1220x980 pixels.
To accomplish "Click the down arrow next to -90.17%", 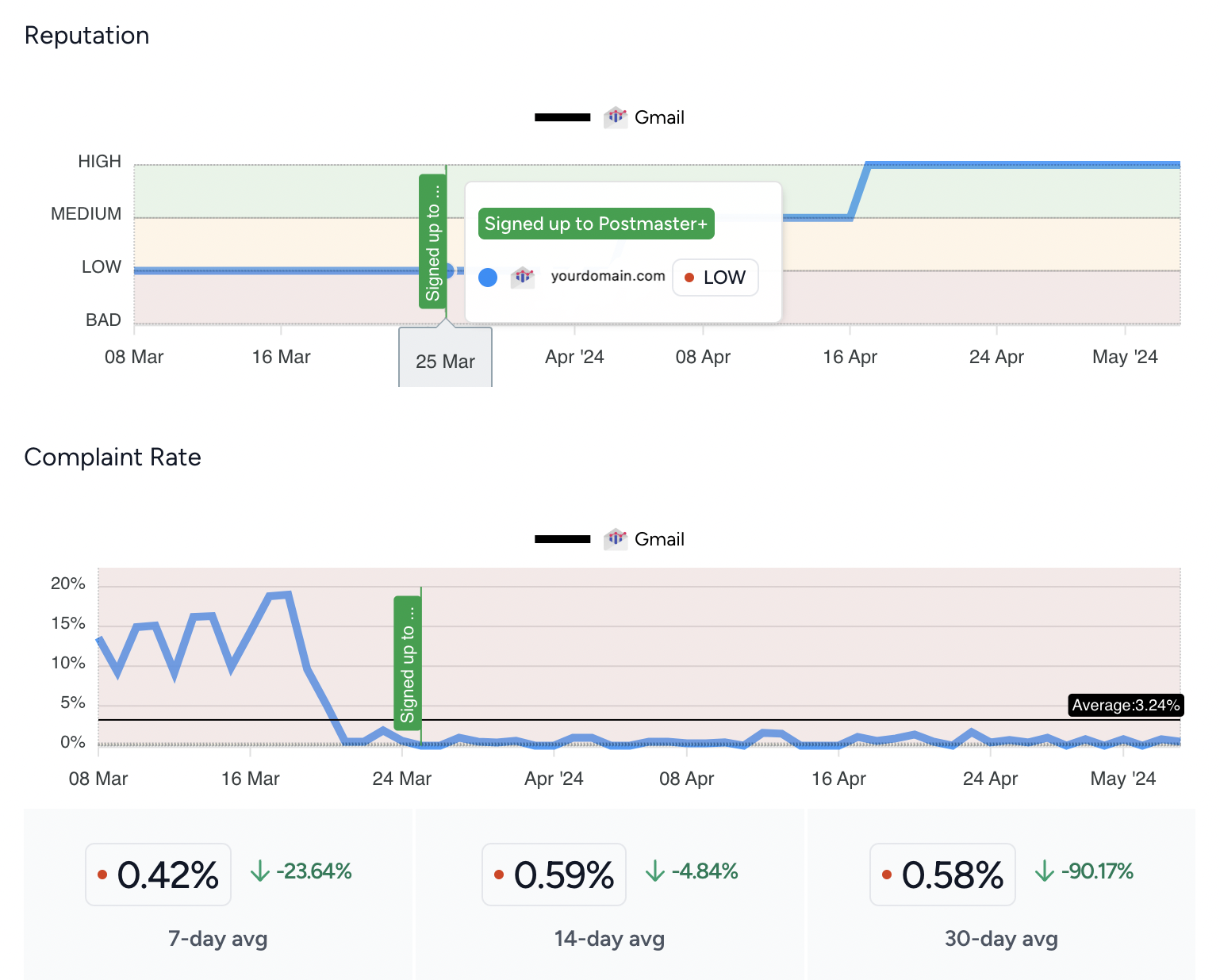I will click(x=1044, y=871).
